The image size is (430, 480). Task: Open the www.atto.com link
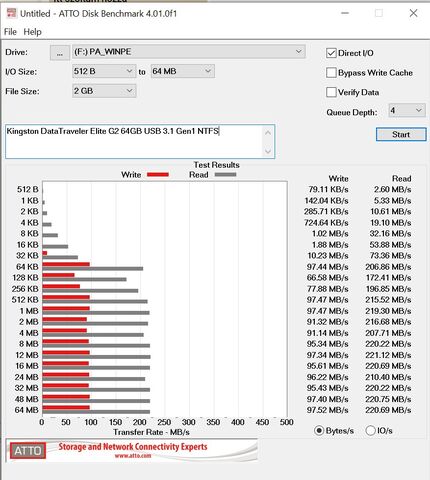(133, 456)
